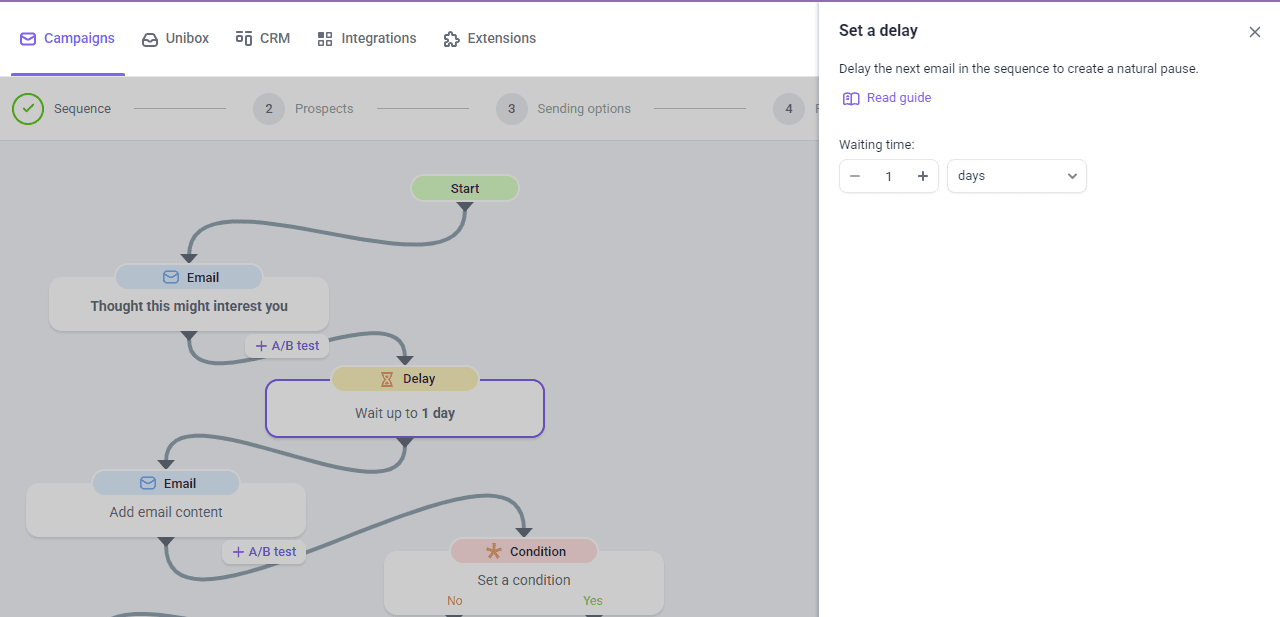Add A/B test under first email
The height and width of the screenshot is (617, 1280).
[x=287, y=346]
